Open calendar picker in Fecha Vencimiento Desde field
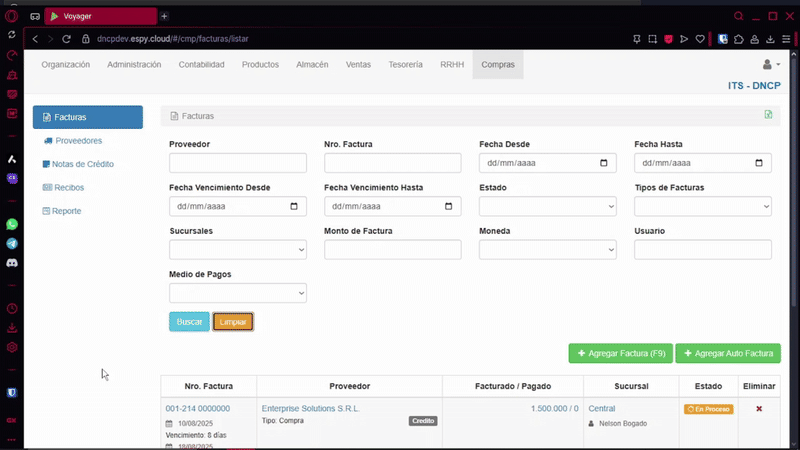 (x=294, y=207)
